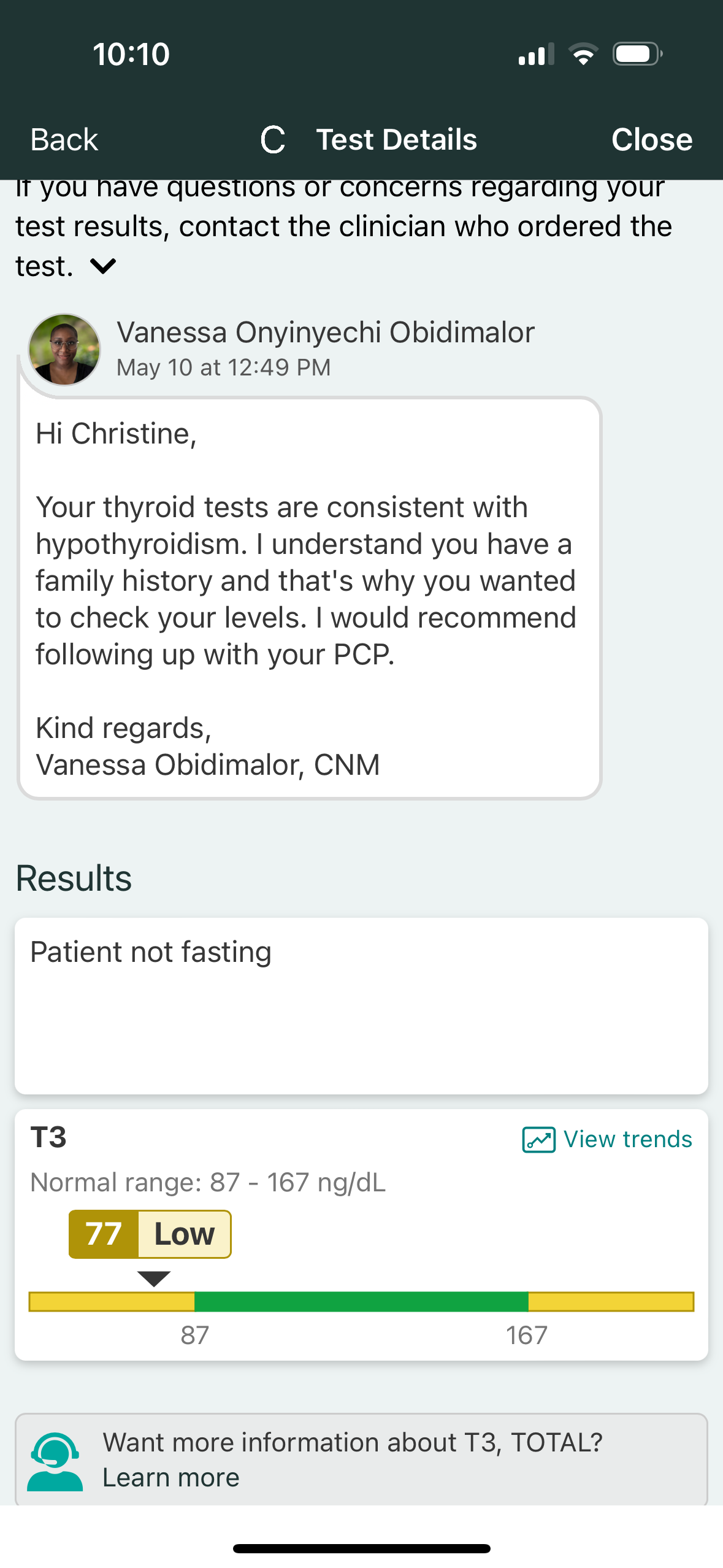723x1568 pixels.
Task: Tap the Patient not fasting card
Action: point(361,1006)
